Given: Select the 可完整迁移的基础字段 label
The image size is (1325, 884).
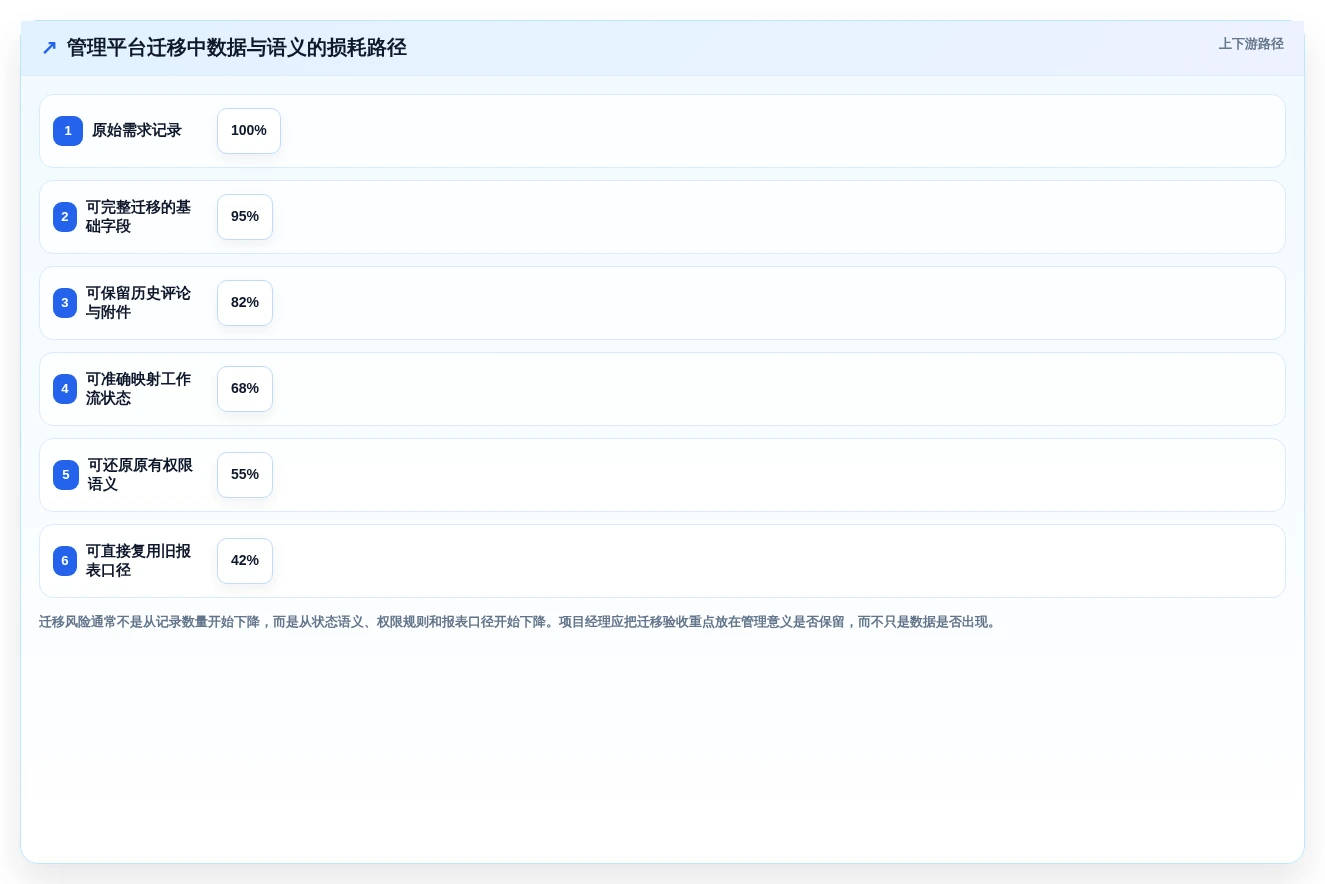Looking at the screenshot, I should pyautogui.click(x=138, y=217).
